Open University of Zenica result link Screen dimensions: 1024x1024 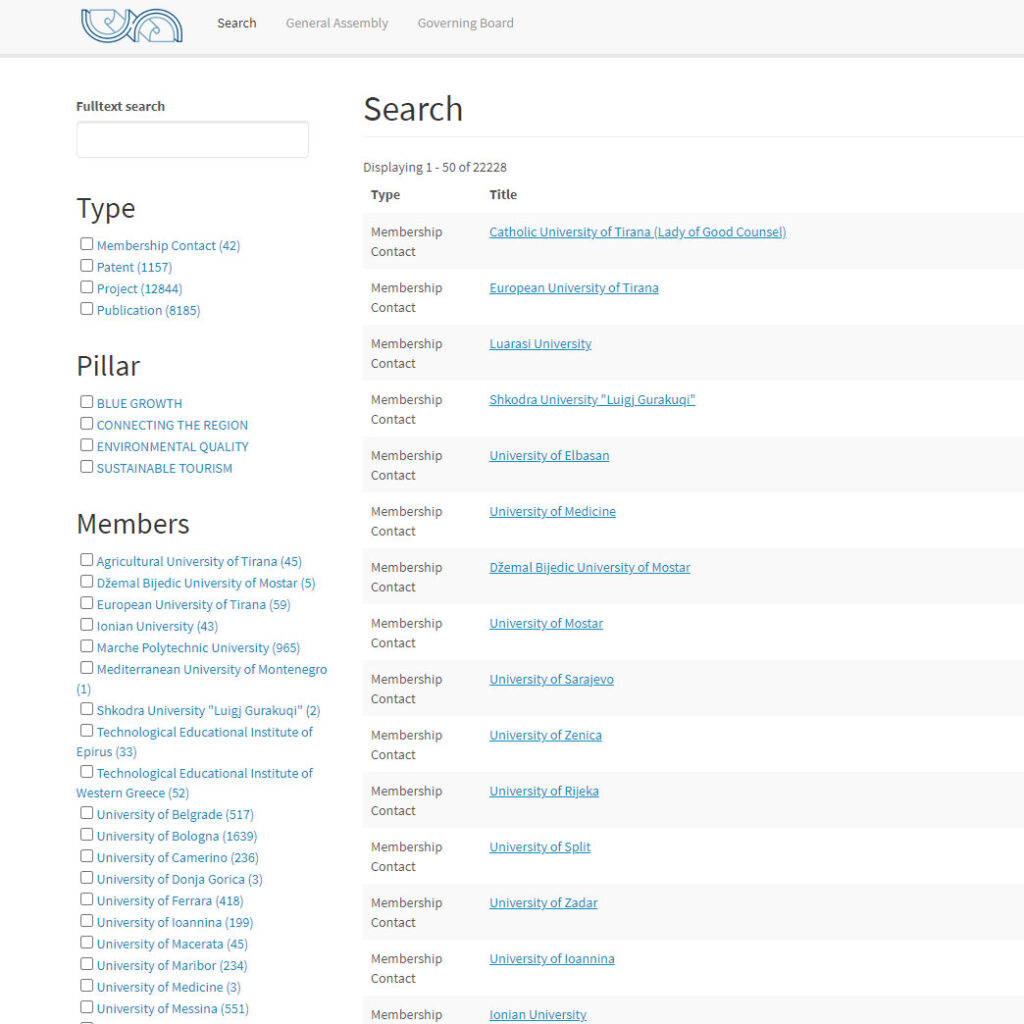click(545, 735)
